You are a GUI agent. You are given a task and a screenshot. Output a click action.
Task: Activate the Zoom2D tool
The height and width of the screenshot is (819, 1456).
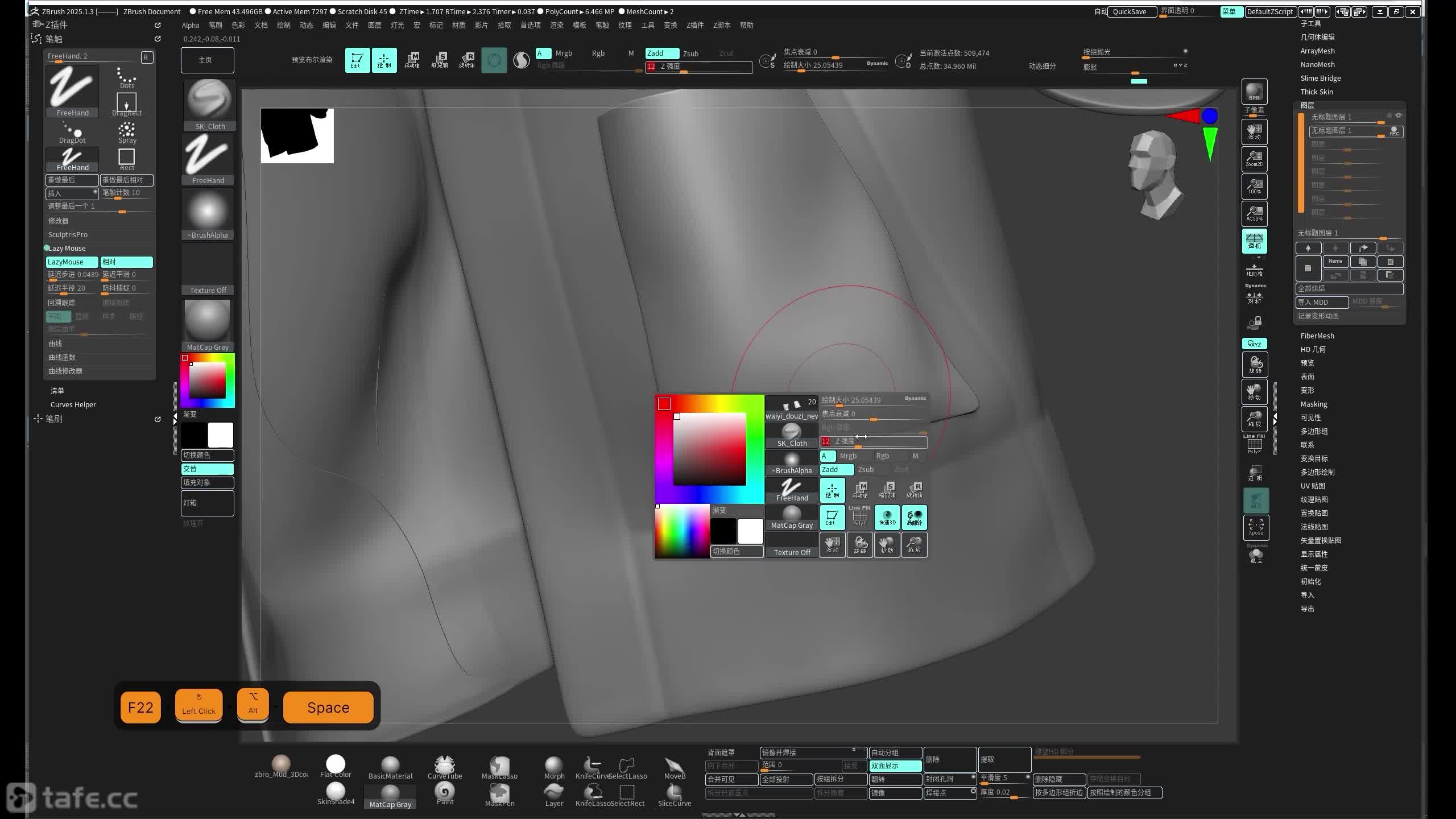pos(1254,159)
